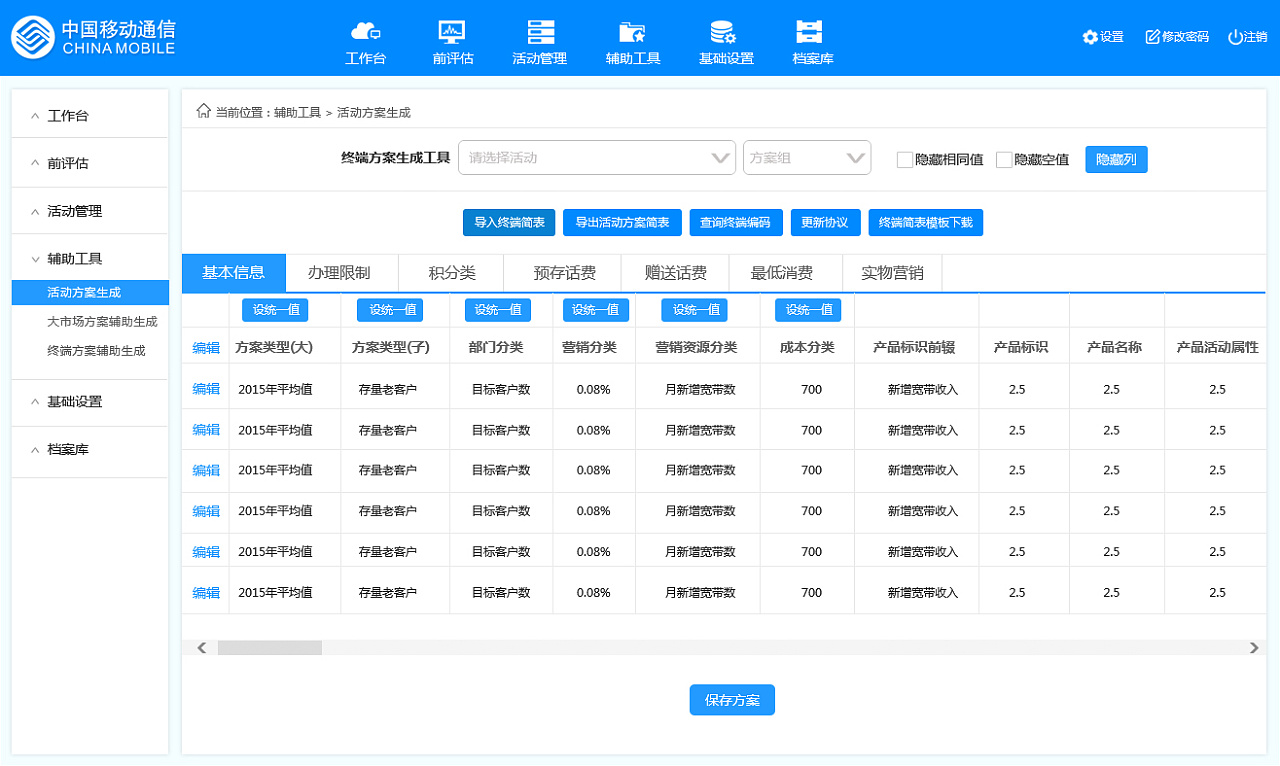Expand the 方案组 dropdown
The width and height of the screenshot is (1280, 766).
806,157
